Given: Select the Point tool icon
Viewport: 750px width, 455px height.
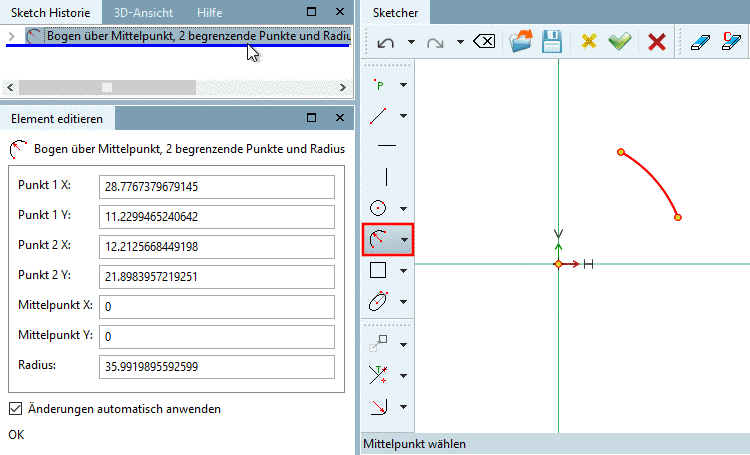Looking at the screenshot, I should [379, 85].
